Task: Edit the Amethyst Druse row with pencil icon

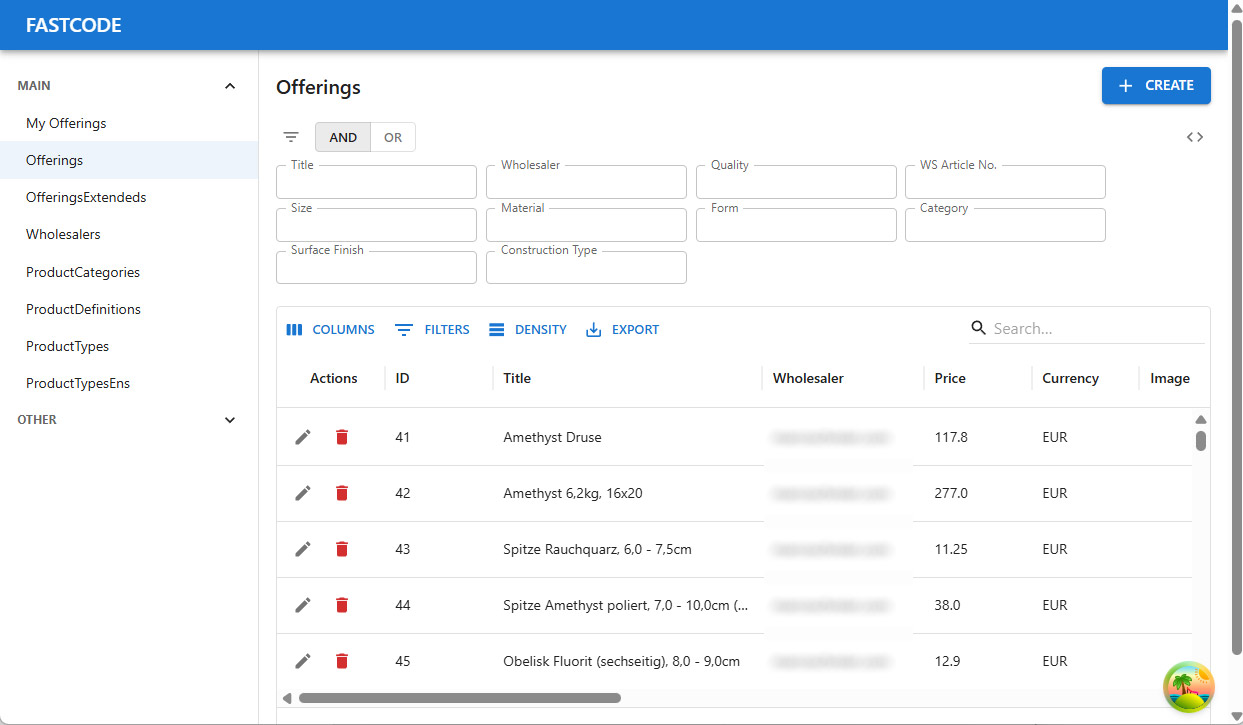Action: pyautogui.click(x=303, y=437)
